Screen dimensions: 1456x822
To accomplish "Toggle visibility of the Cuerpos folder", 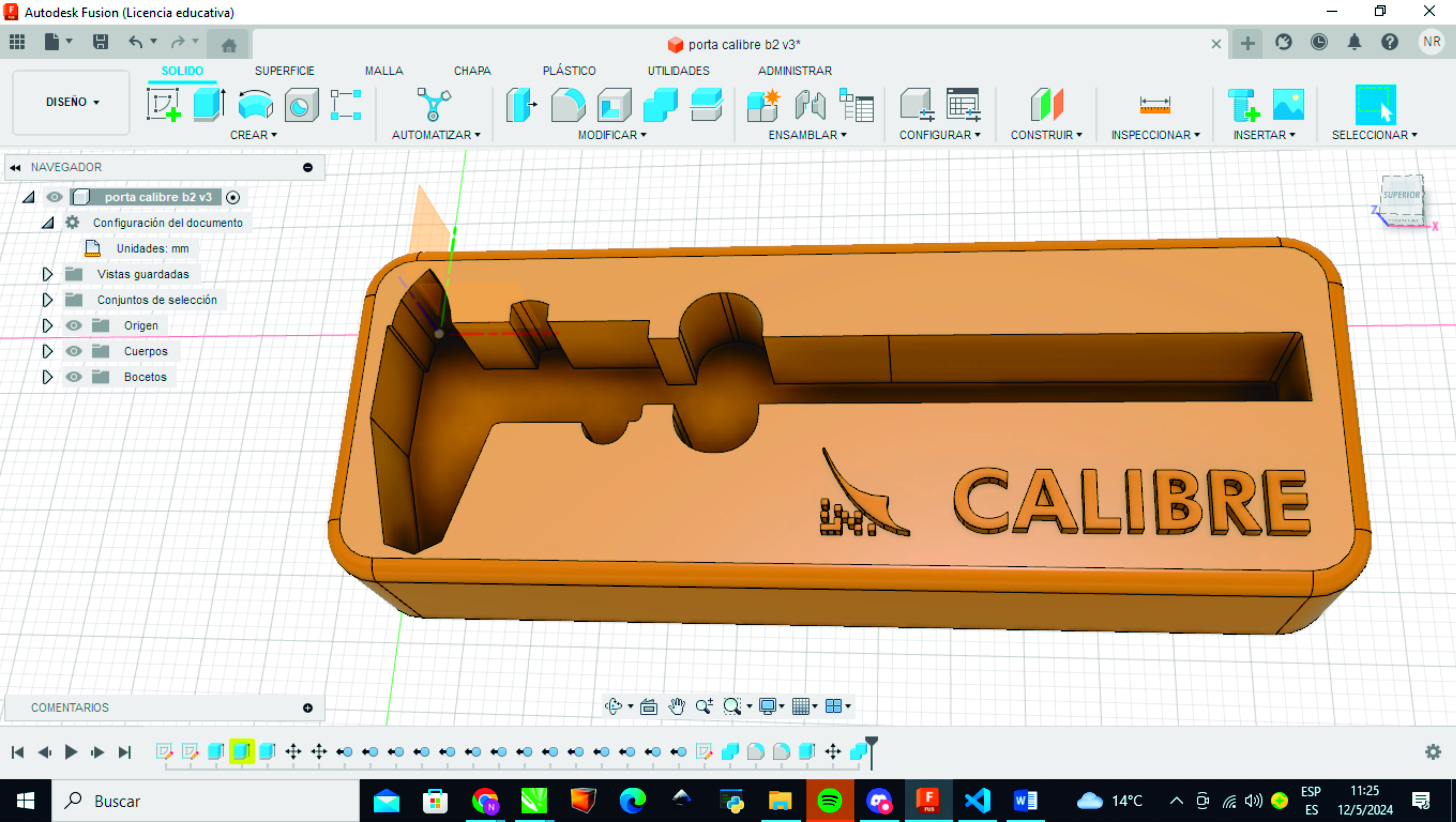I will 73,351.
